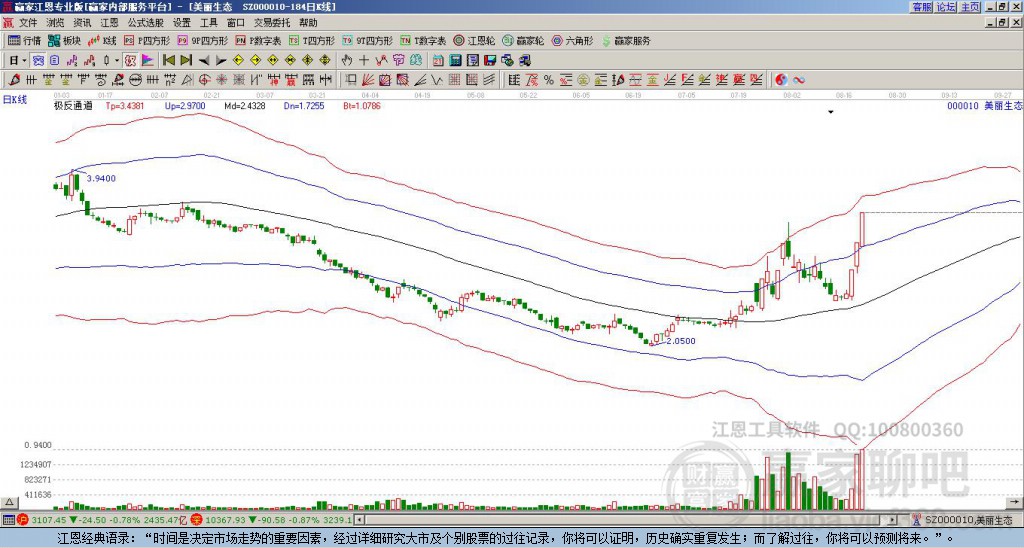Click the circled horizontal line tool
1024x548 pixels.
click(x=135, y=80)
